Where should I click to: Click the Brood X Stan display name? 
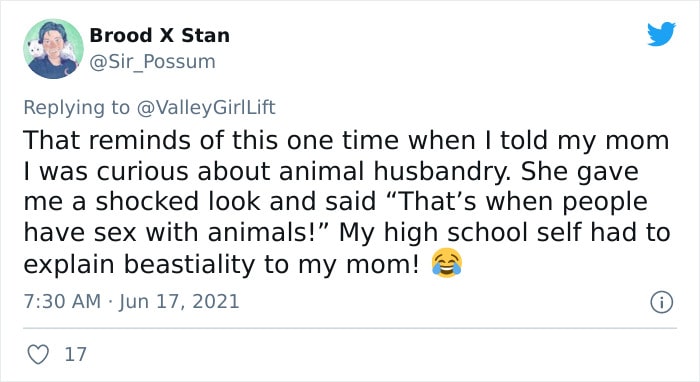point(160,35)
